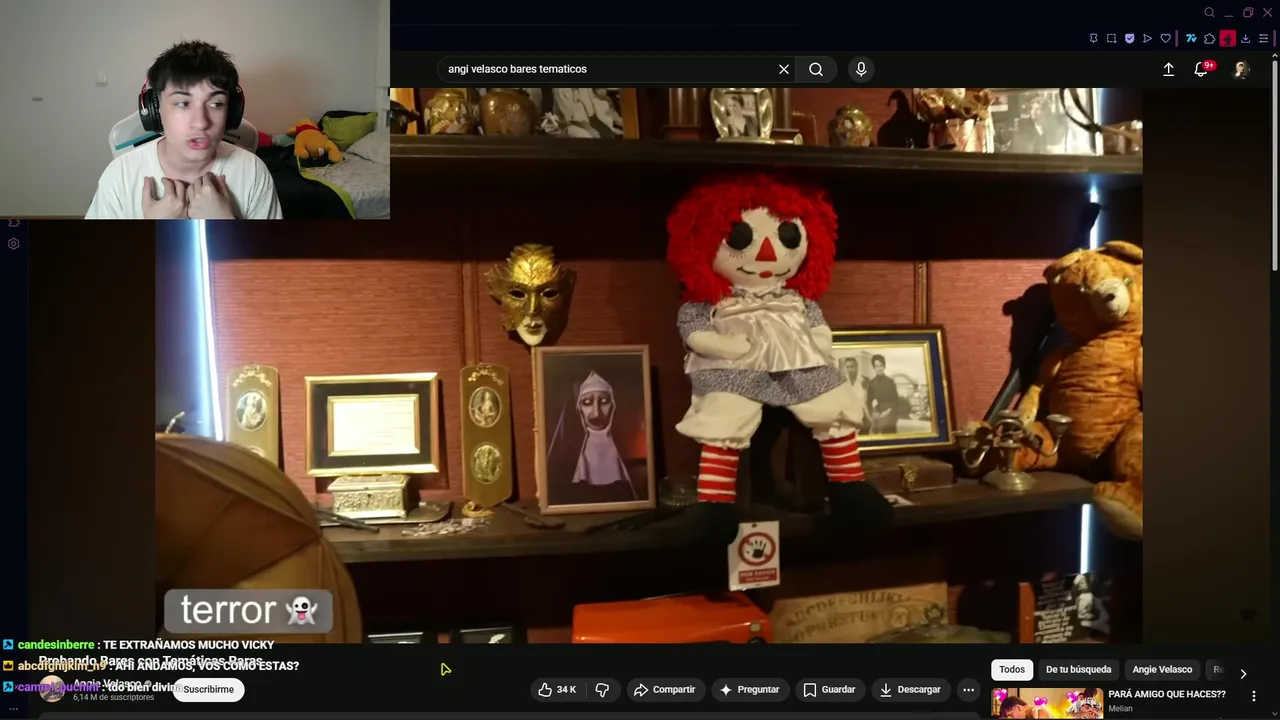Click the browser player arrow icon
1280x720 pixels.
(1147, 39)
